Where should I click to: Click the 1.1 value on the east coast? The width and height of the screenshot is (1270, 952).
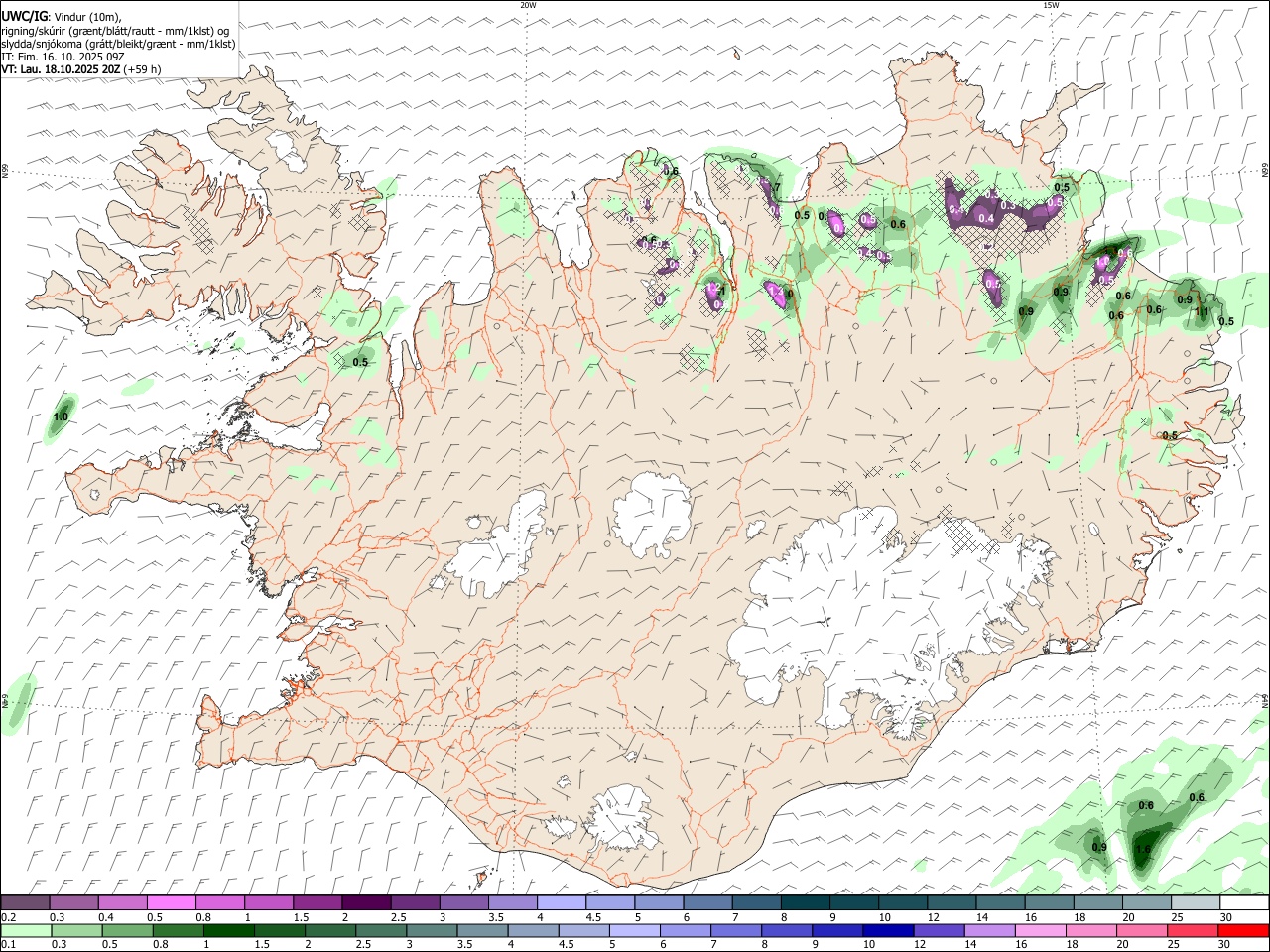[x=1202, y=312]
